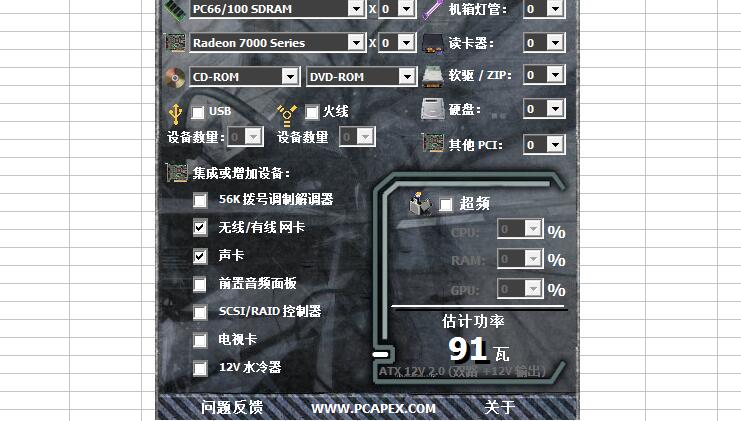Click the FireWire (火线) symbol icon
The height and width of the screenshot is (421, 741).
pyautogui.click(x=287, y=115)
